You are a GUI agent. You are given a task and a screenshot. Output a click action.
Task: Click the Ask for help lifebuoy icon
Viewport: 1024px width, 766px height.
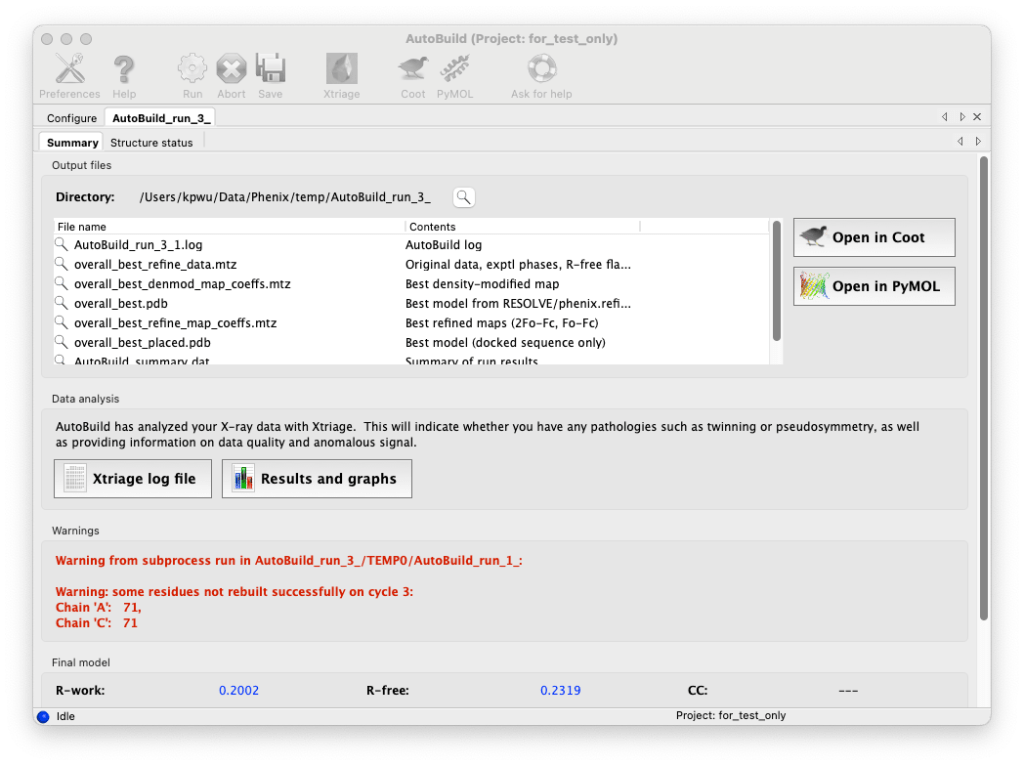[541, 70]
